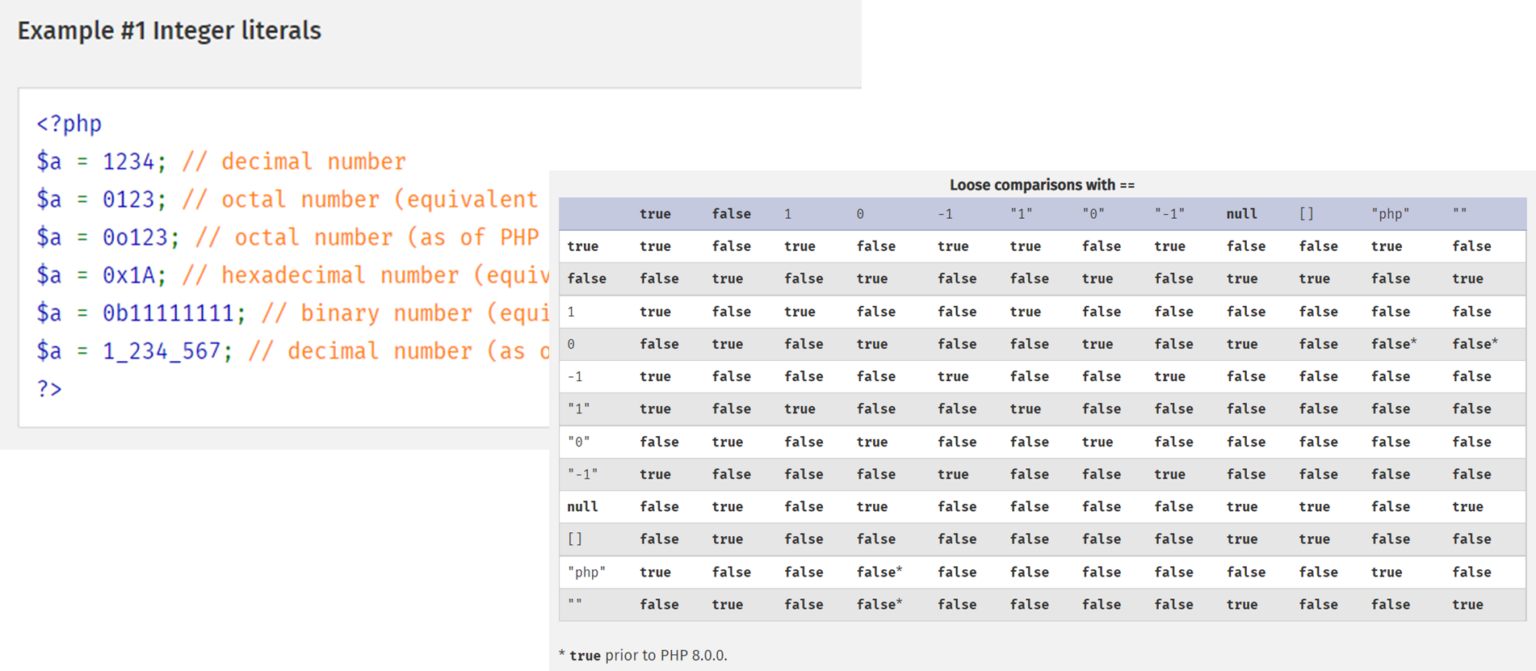The width and height of the screenshot is (1536, 671).
Task: Click the "null" column header in the table
Action: [1241, 214]
